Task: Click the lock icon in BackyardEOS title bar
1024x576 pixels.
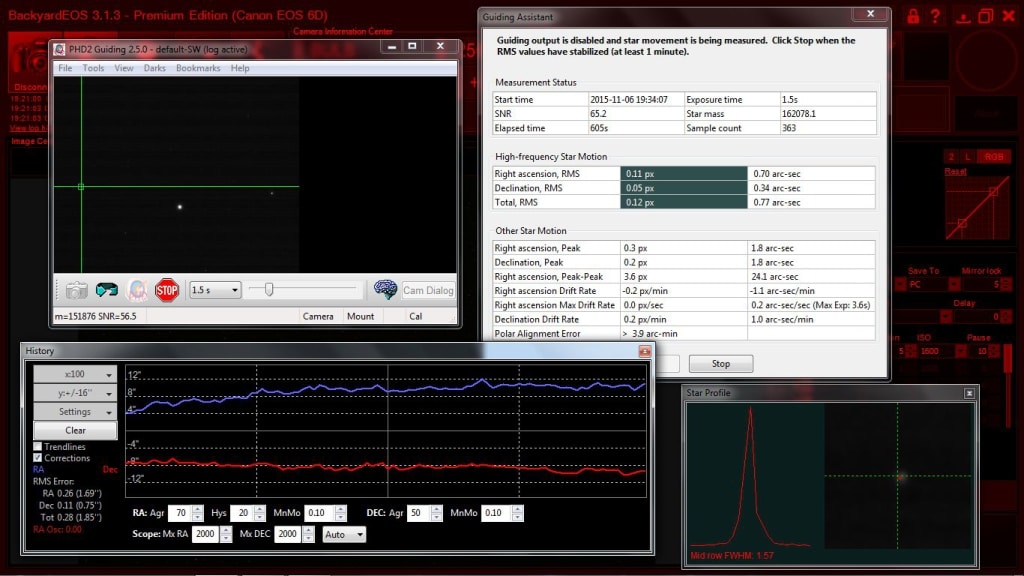Action: [x=913, y=16]
